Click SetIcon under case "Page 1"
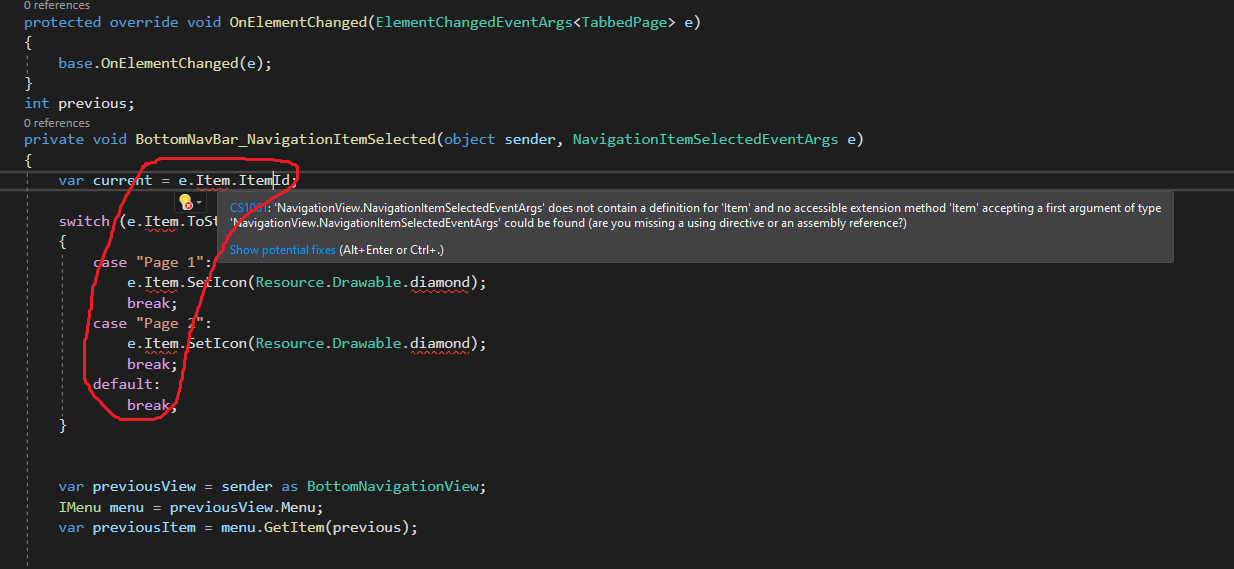This screenshot has height=569, width=1234. pos(217,282)
